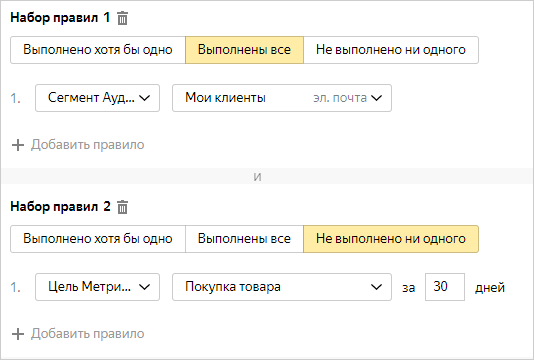
Task: Click 'Добавить правило' in rule set 1
Action: tap(88, 145)
